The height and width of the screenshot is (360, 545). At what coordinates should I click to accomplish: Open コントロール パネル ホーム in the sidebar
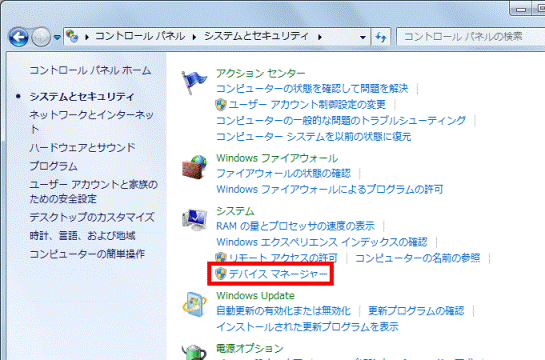tap(90, 70)
